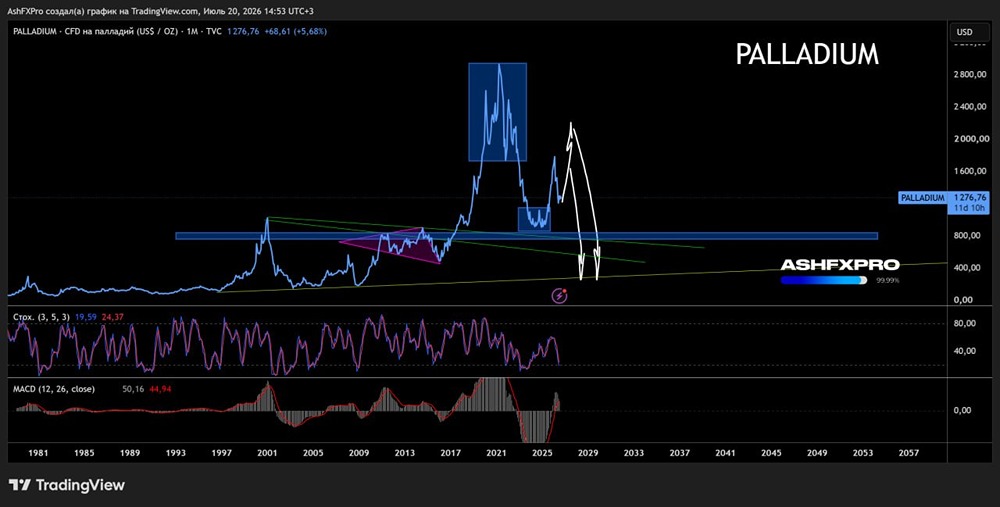Click the ASHFXPRO logo watermark

click(x=839, y=265)
